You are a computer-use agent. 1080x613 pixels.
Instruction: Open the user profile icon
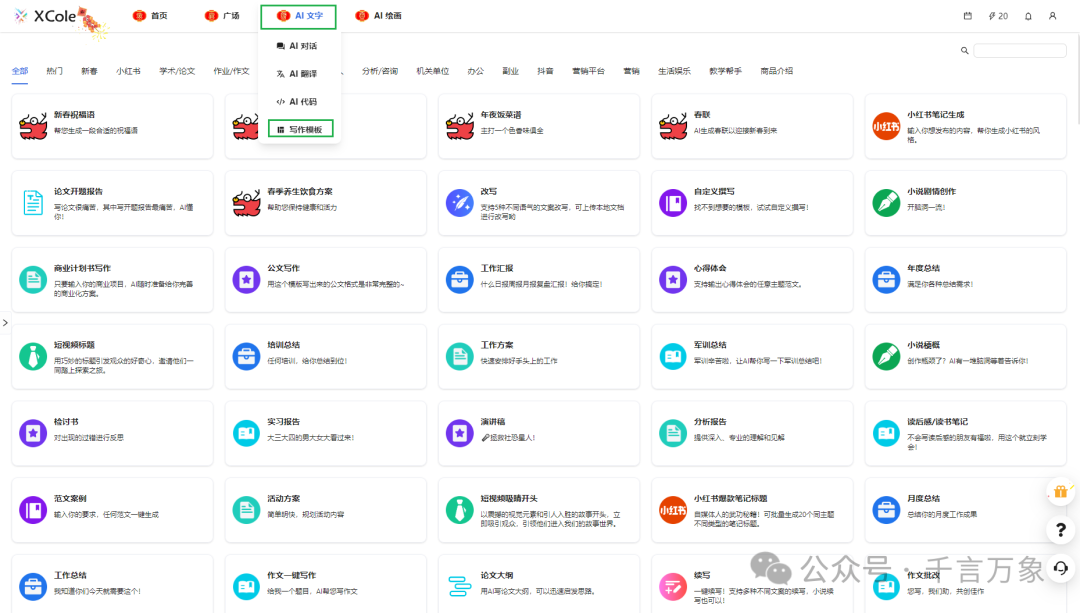tap(1052, 16)
